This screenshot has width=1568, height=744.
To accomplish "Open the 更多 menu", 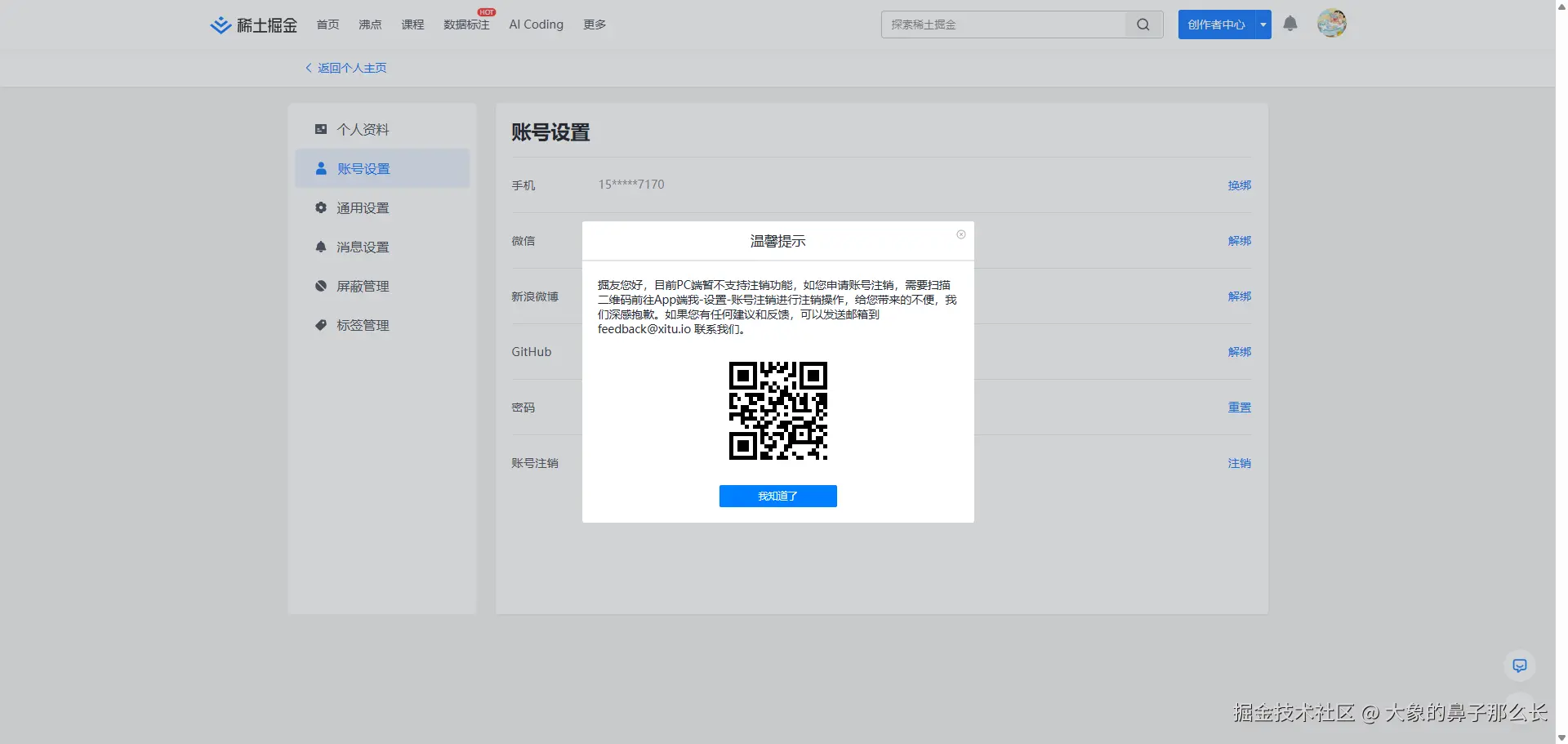I will pyautogui.click(x=594, y=24).
